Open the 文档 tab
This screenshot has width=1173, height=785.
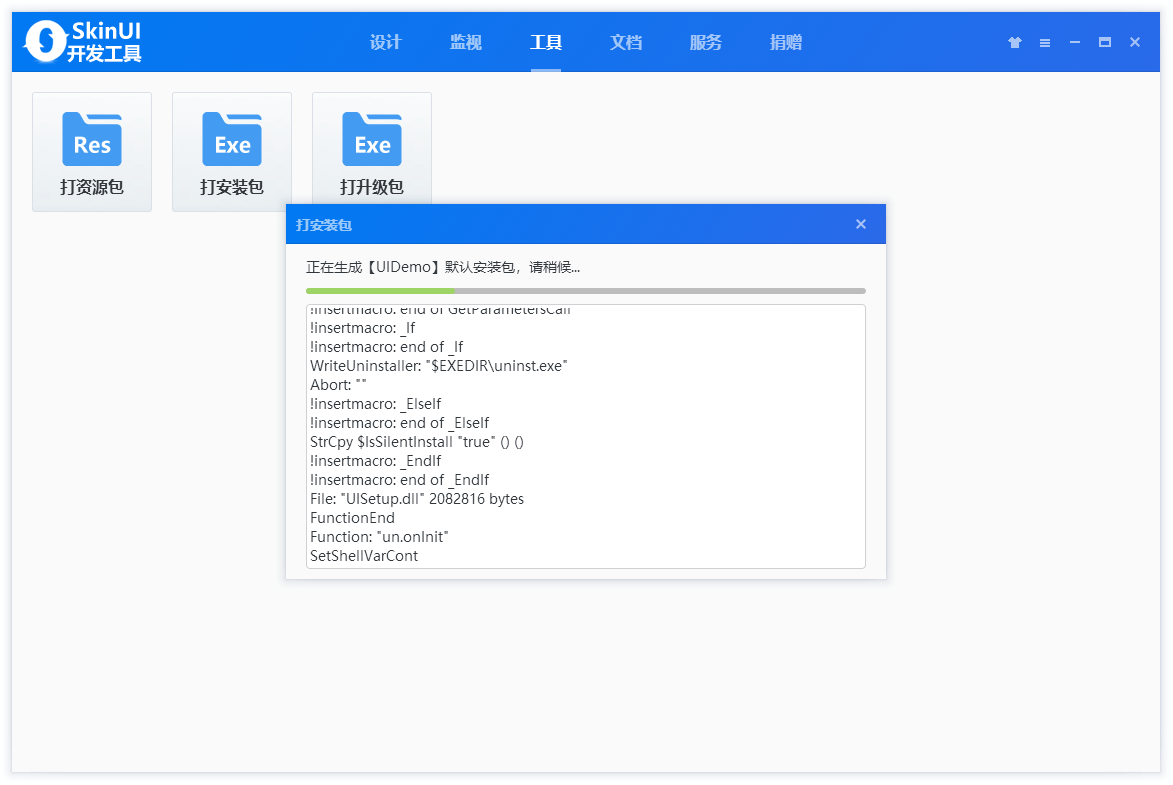pos(626,43)
